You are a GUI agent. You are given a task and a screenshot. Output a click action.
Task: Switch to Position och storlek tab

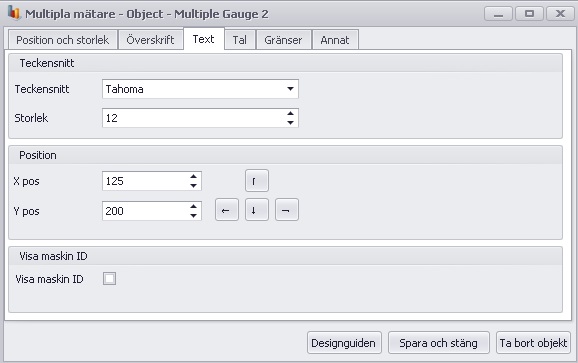(62, 40)
